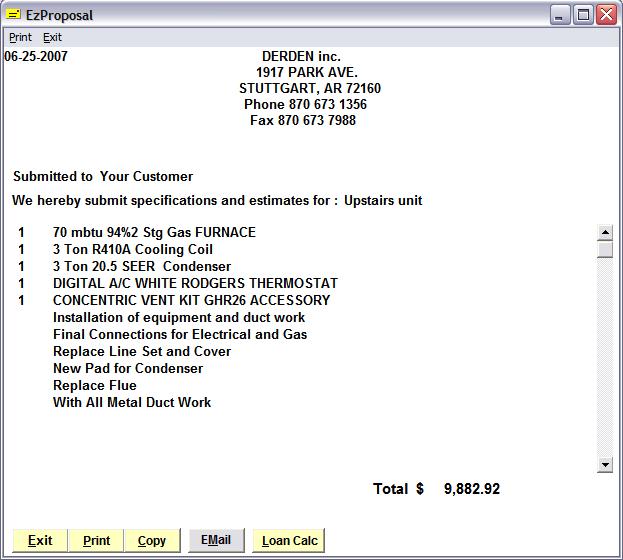This screenshot has width=623, height=560.
Task: Click the yellow Print button
Action: [96, 541]
